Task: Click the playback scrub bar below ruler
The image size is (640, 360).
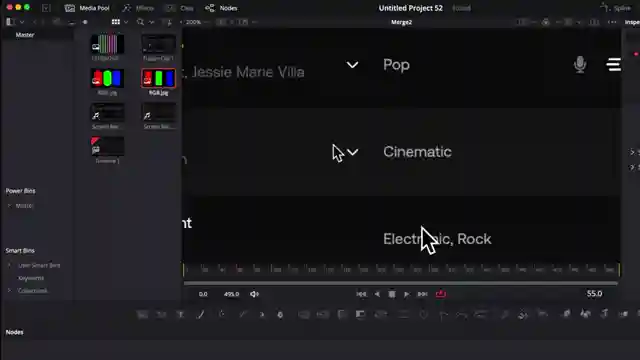Action: [401, 282]
